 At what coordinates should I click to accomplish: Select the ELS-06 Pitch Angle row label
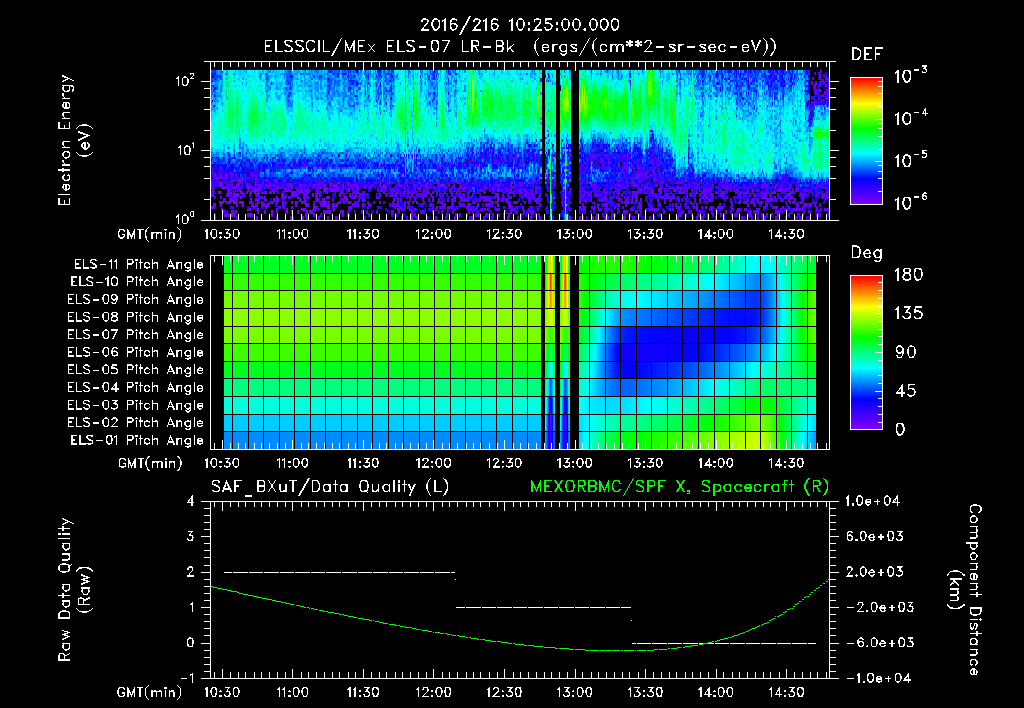pos(136,352)
